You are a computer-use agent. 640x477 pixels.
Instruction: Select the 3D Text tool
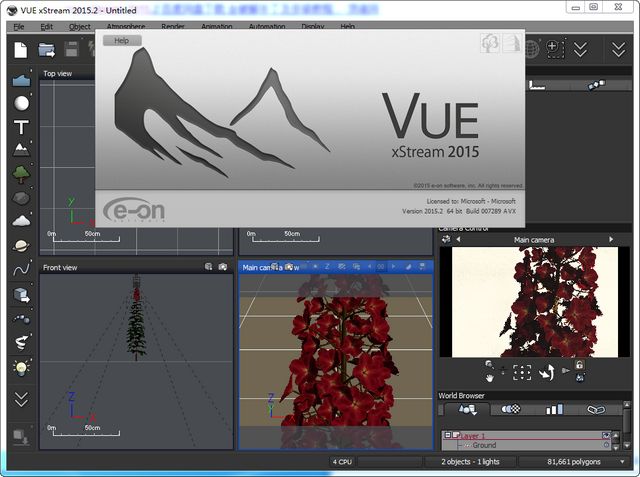[x=21, y=127]
